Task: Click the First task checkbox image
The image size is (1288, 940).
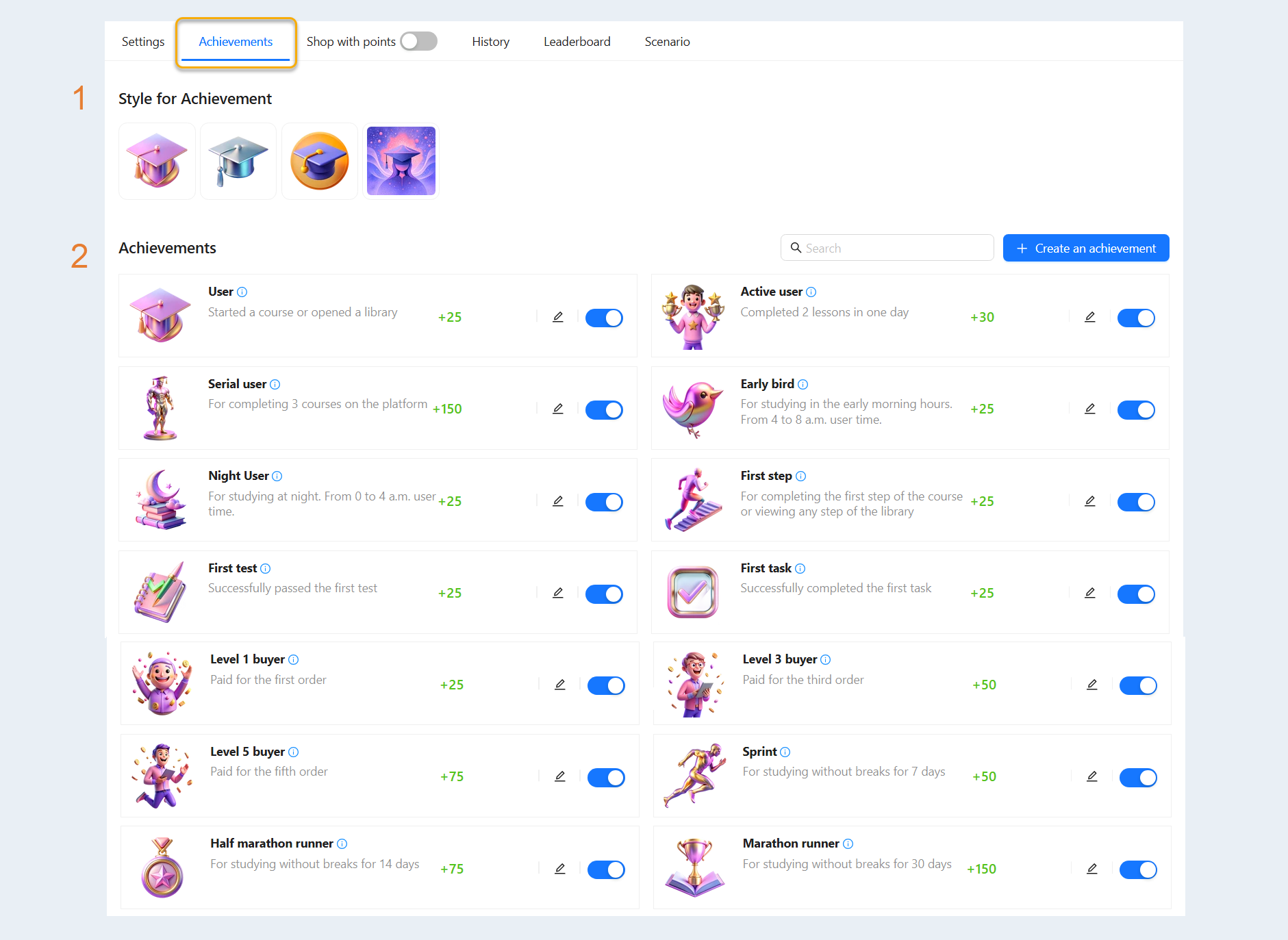Action: click(x=693, y=592)
